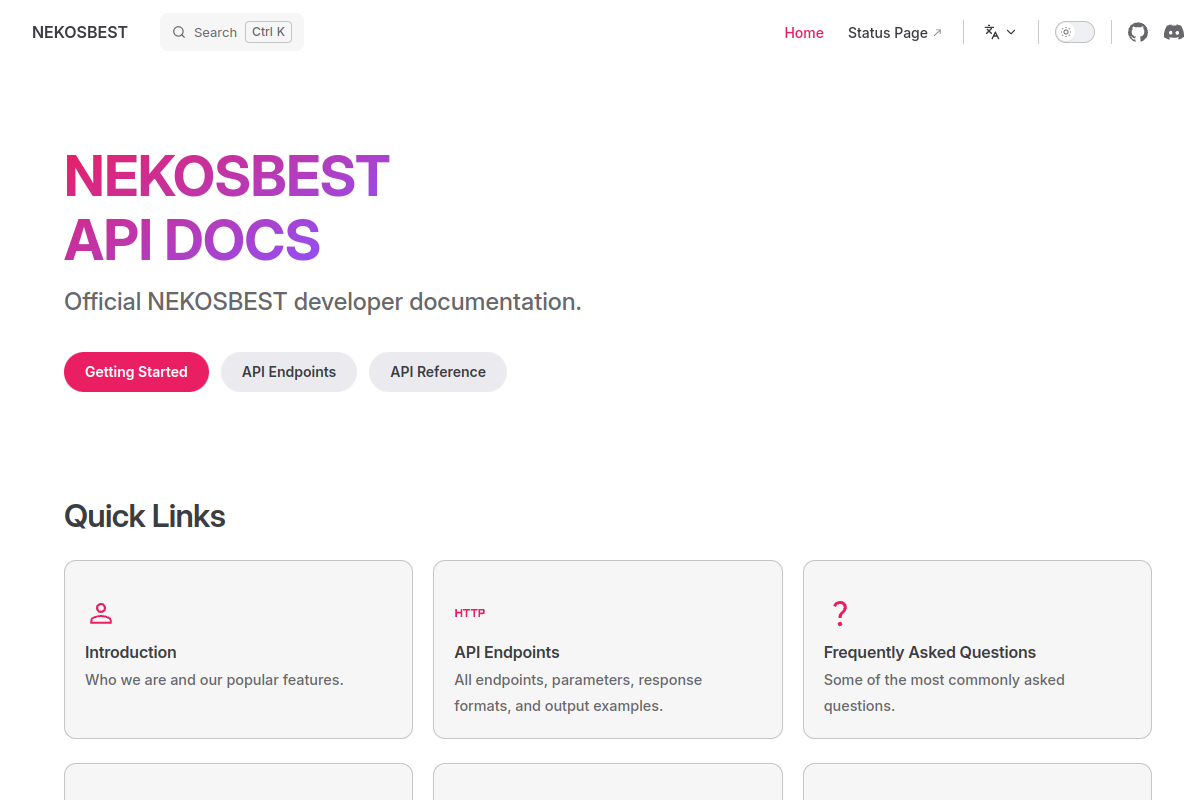
Task: Open the Introduction quick link card
Action: (x=238, y=649)
